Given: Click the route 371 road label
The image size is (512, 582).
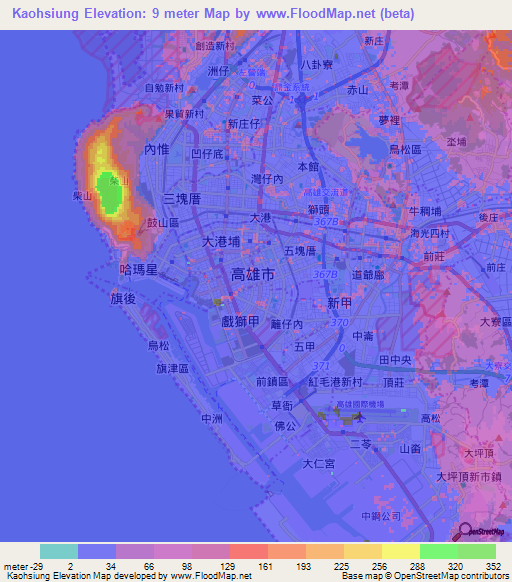Looking at the screenshot, I should click(321, 366).
